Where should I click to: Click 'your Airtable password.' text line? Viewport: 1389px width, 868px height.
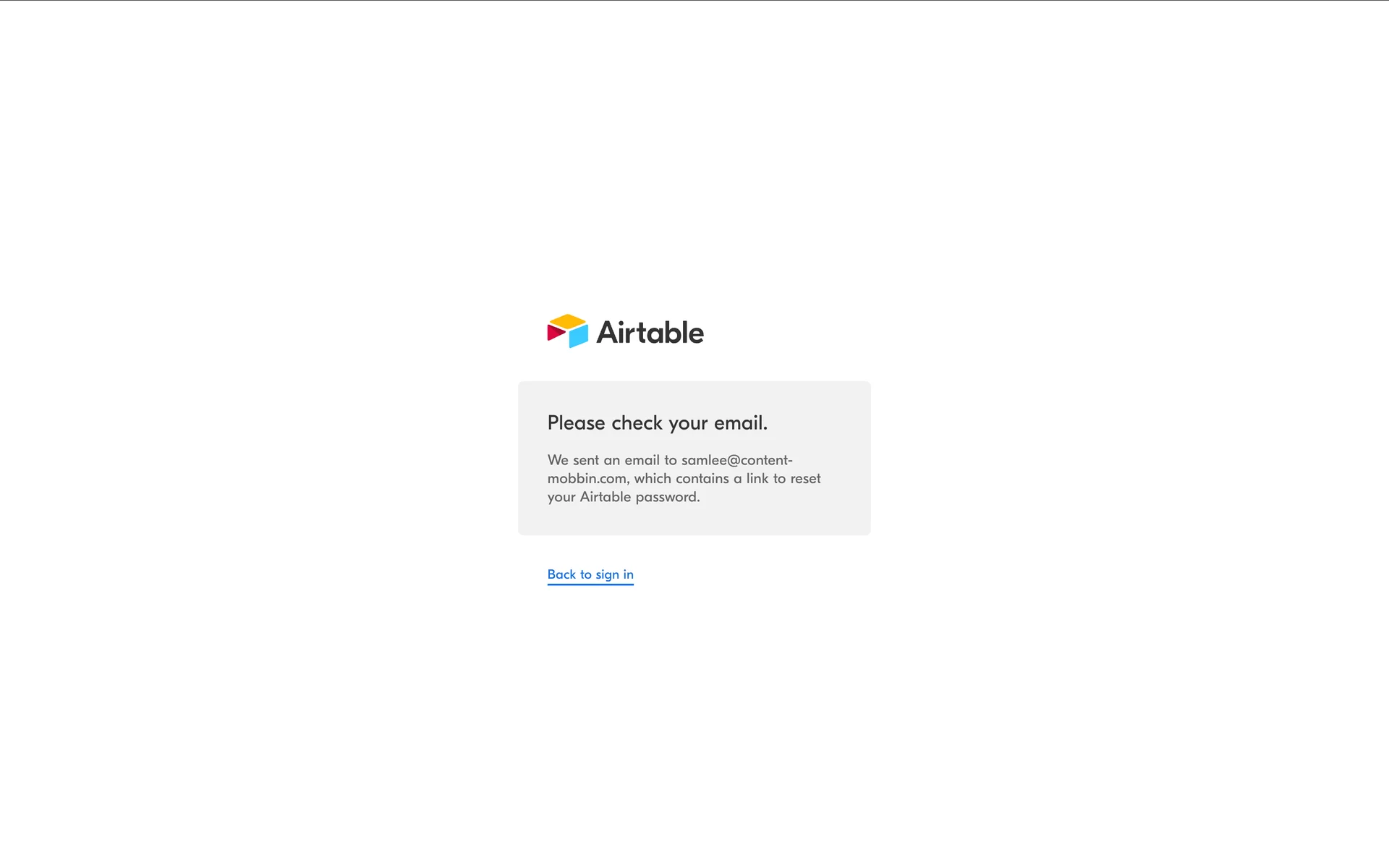pos(624,498)
